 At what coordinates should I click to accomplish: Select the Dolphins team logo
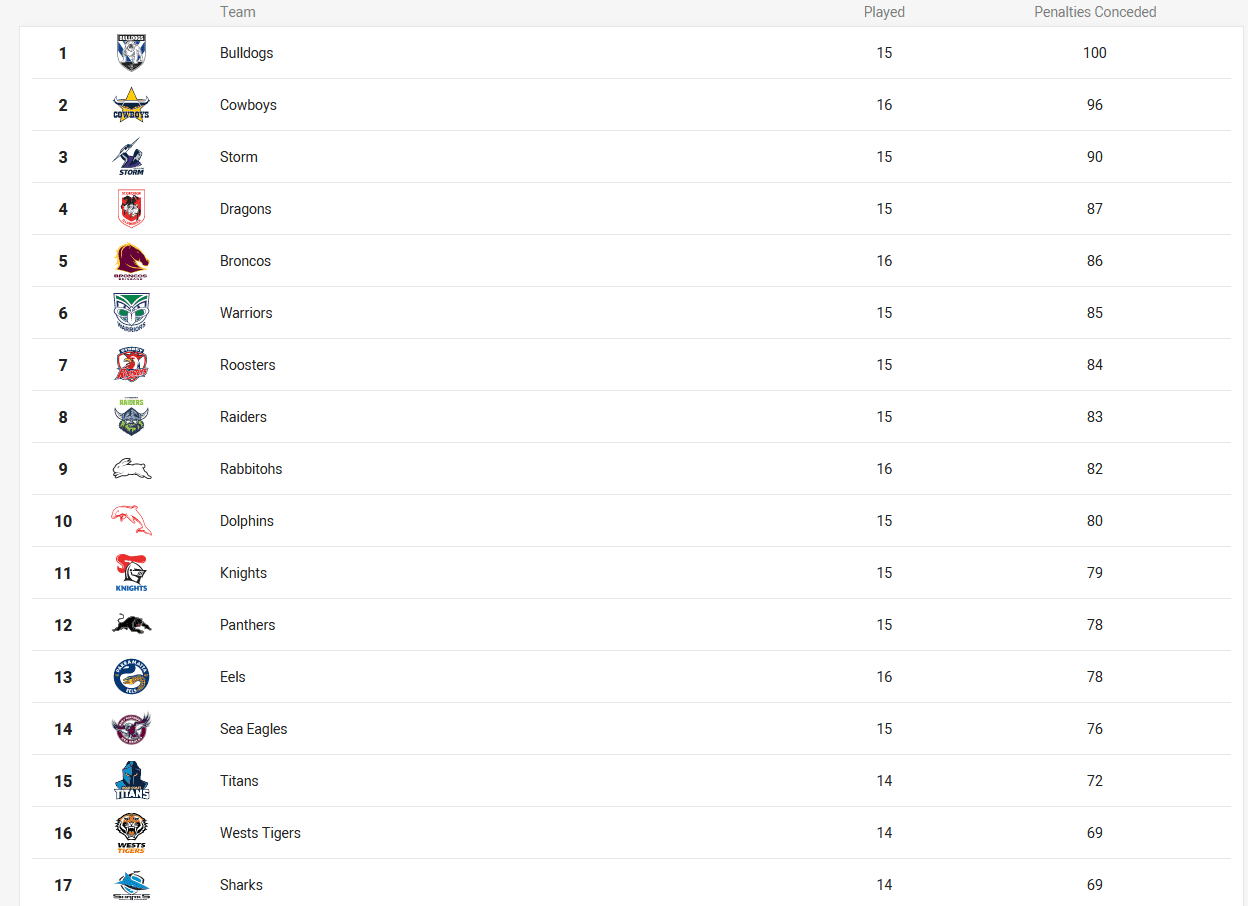pos(132,521)
